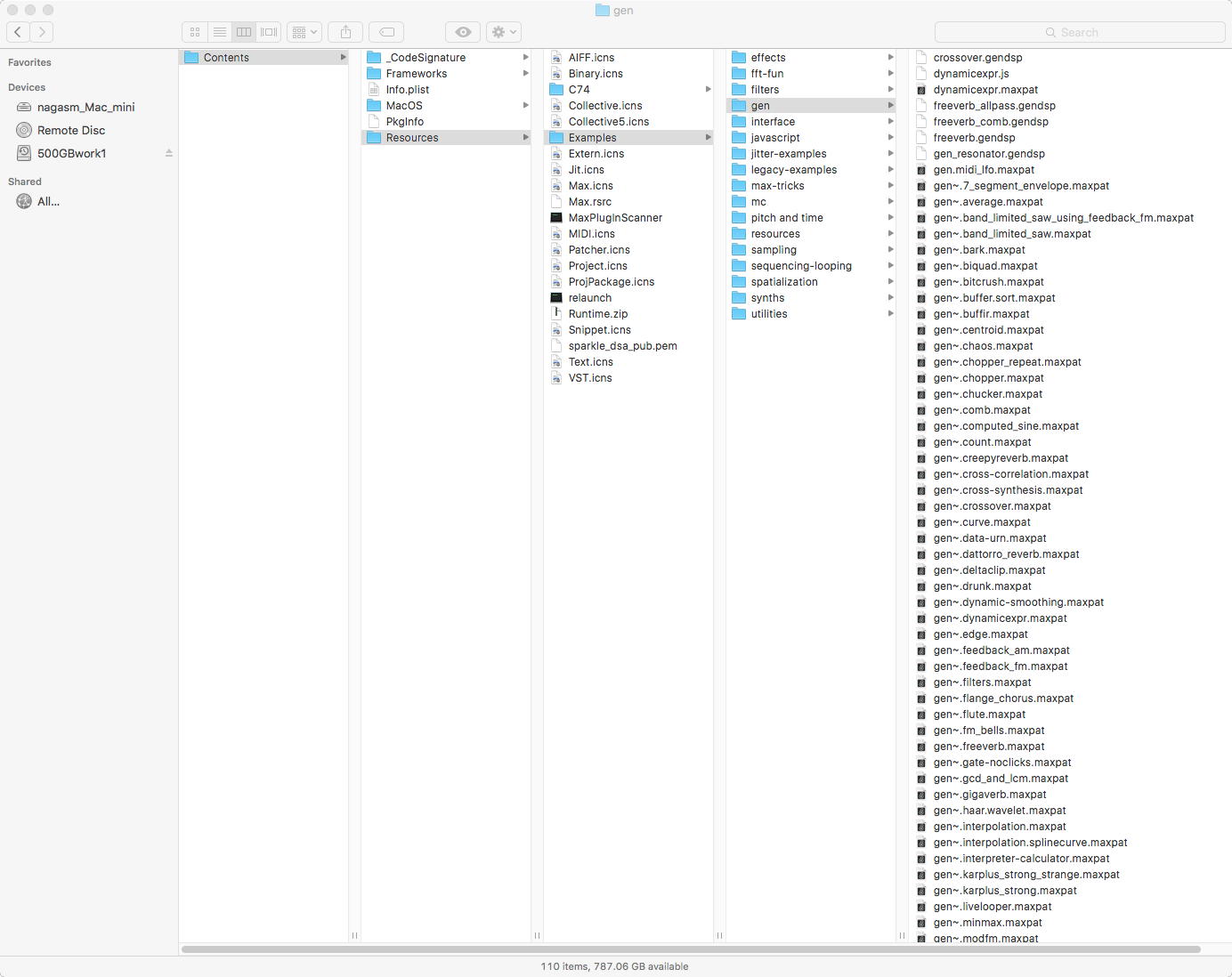
Task: Select gen~.biquad.maxpat patcher icon
Action: (921, 265)
